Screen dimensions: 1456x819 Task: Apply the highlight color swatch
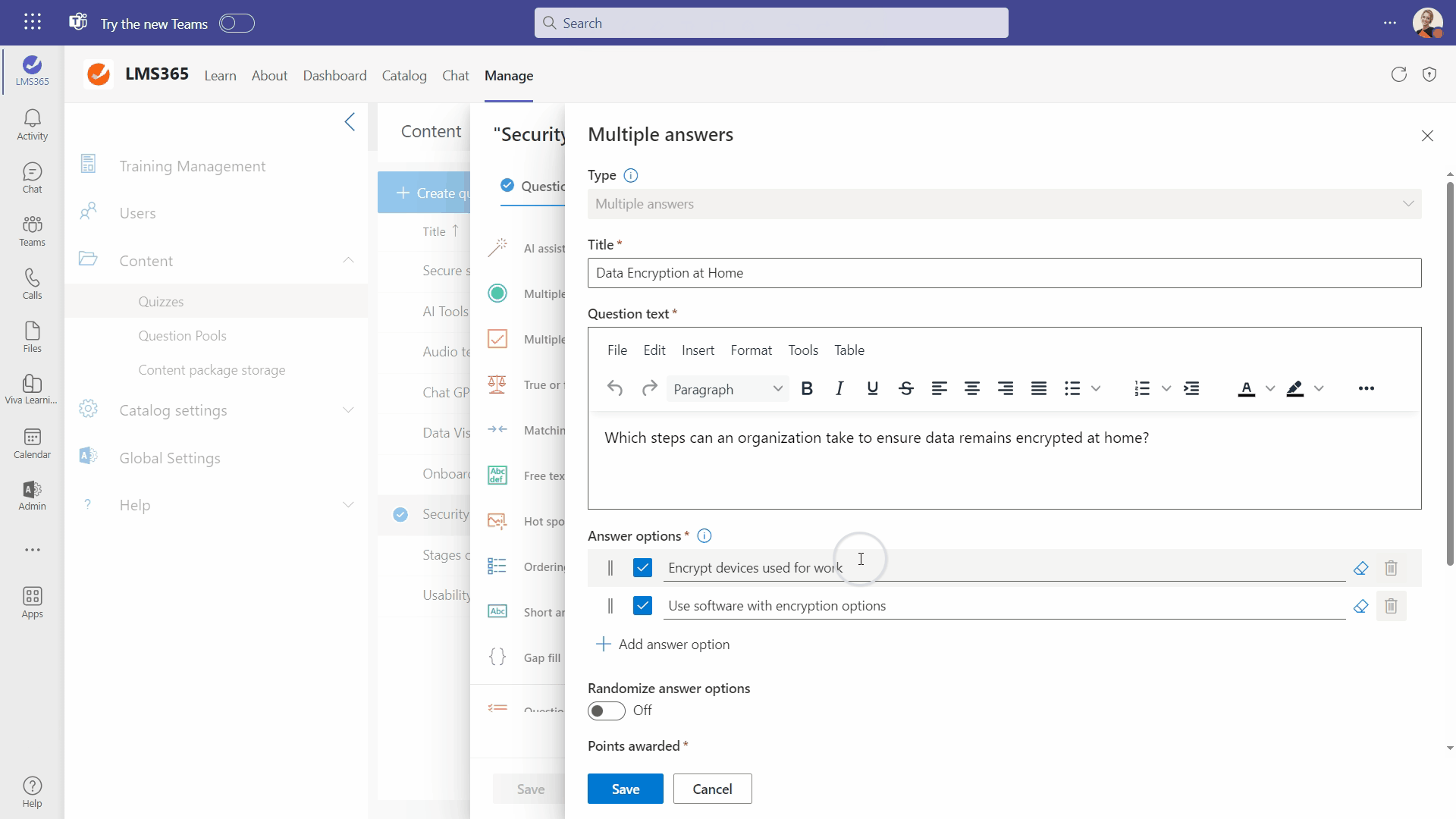click(1295, 389)
